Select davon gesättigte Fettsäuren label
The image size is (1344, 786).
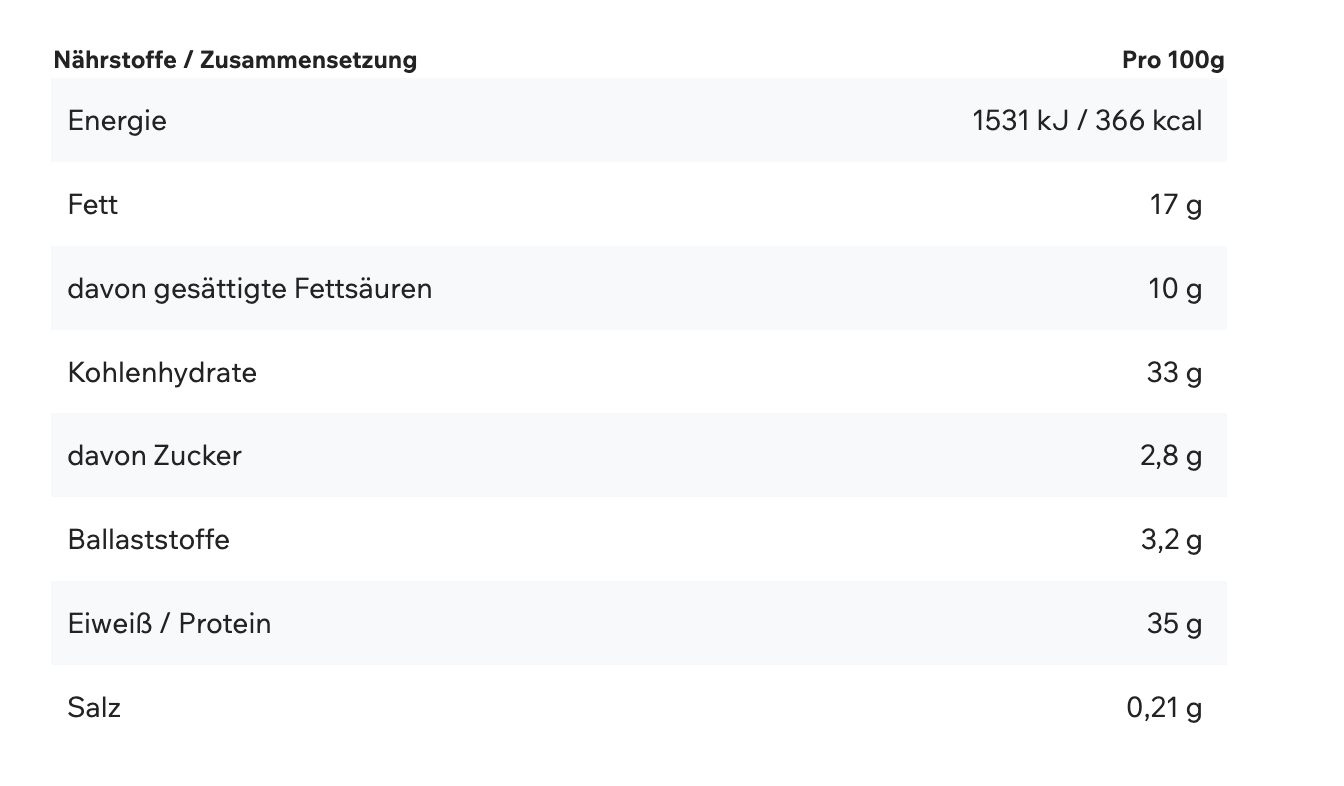pos(250,289)
